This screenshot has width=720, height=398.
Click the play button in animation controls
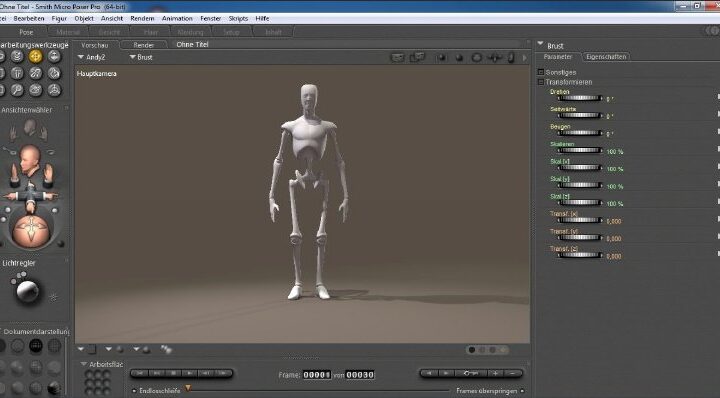(189, 373)
